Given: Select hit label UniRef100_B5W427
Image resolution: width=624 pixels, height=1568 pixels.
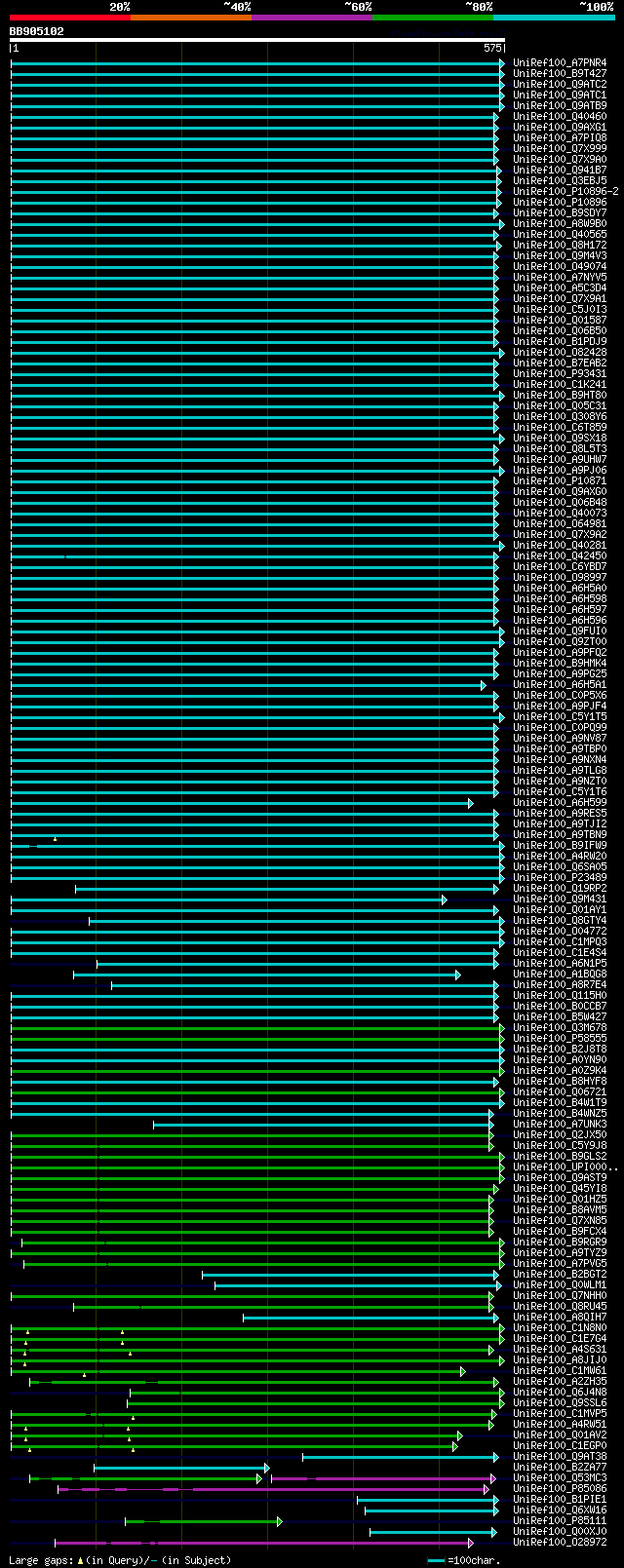Looking at the screenshot, I should click(560, 1017).
